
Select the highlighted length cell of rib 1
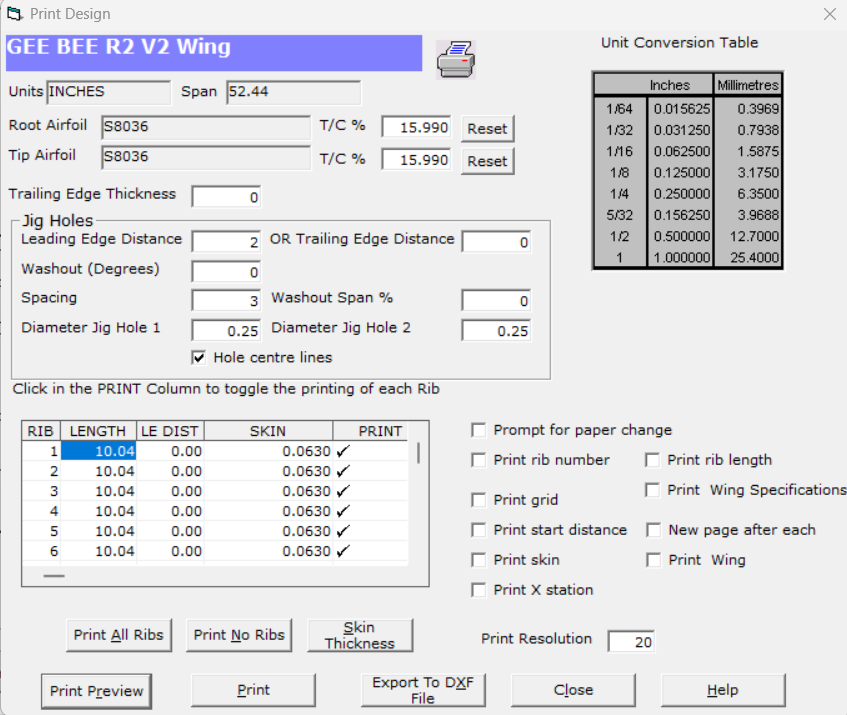(x=98, y=451)
